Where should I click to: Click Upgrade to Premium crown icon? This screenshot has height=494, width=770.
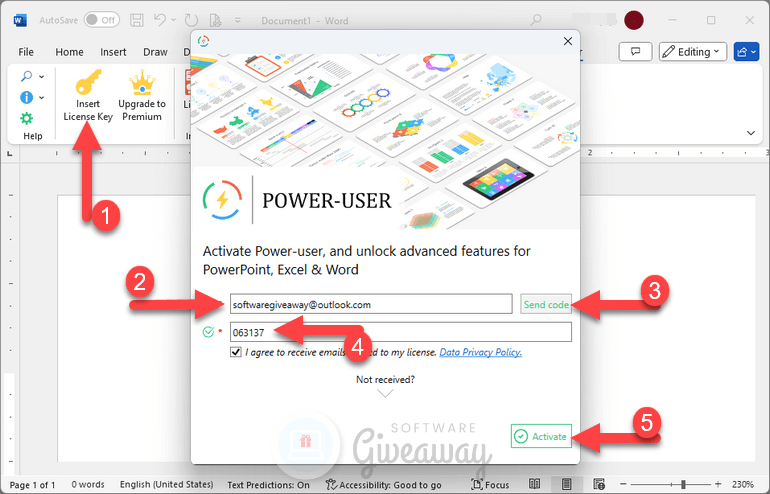[142, 95]
